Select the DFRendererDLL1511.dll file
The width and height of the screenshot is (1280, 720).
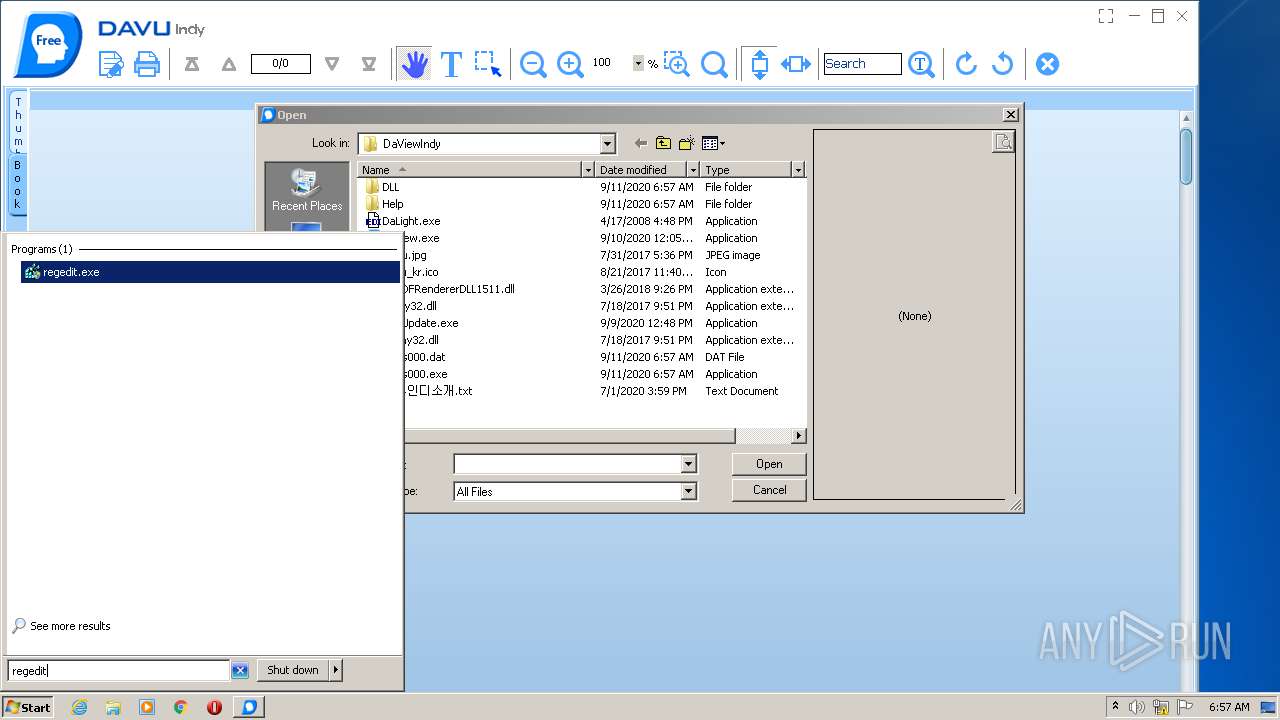(x=460, y=289)
